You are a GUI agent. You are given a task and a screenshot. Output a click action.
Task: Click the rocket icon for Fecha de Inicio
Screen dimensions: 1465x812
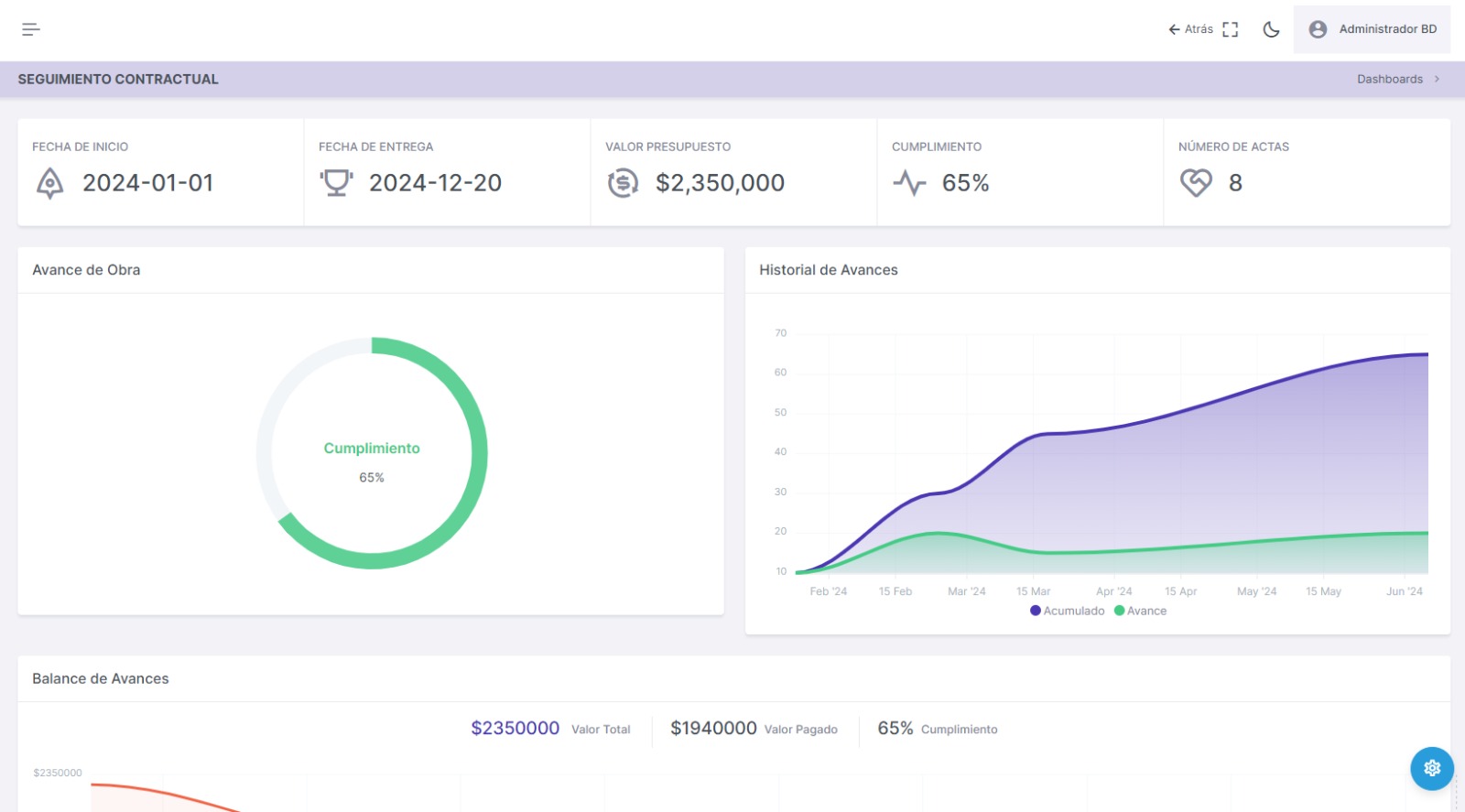point(50,183)
